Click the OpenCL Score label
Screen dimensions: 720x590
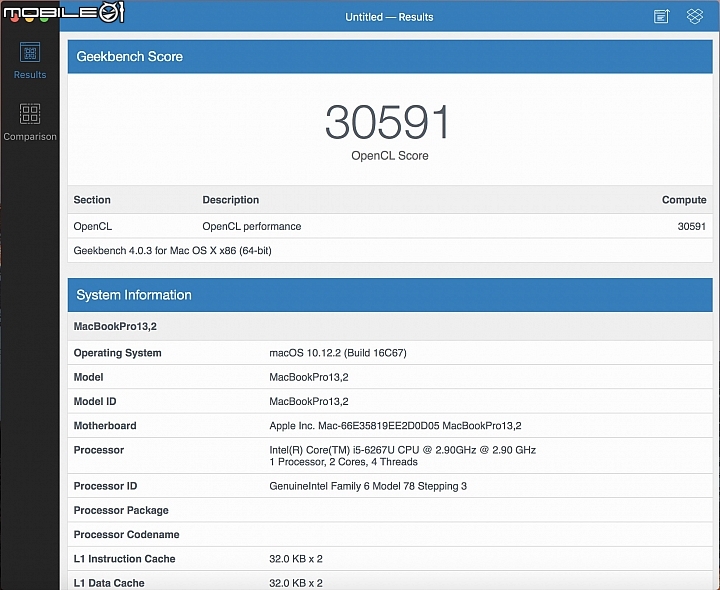[390, 156]
